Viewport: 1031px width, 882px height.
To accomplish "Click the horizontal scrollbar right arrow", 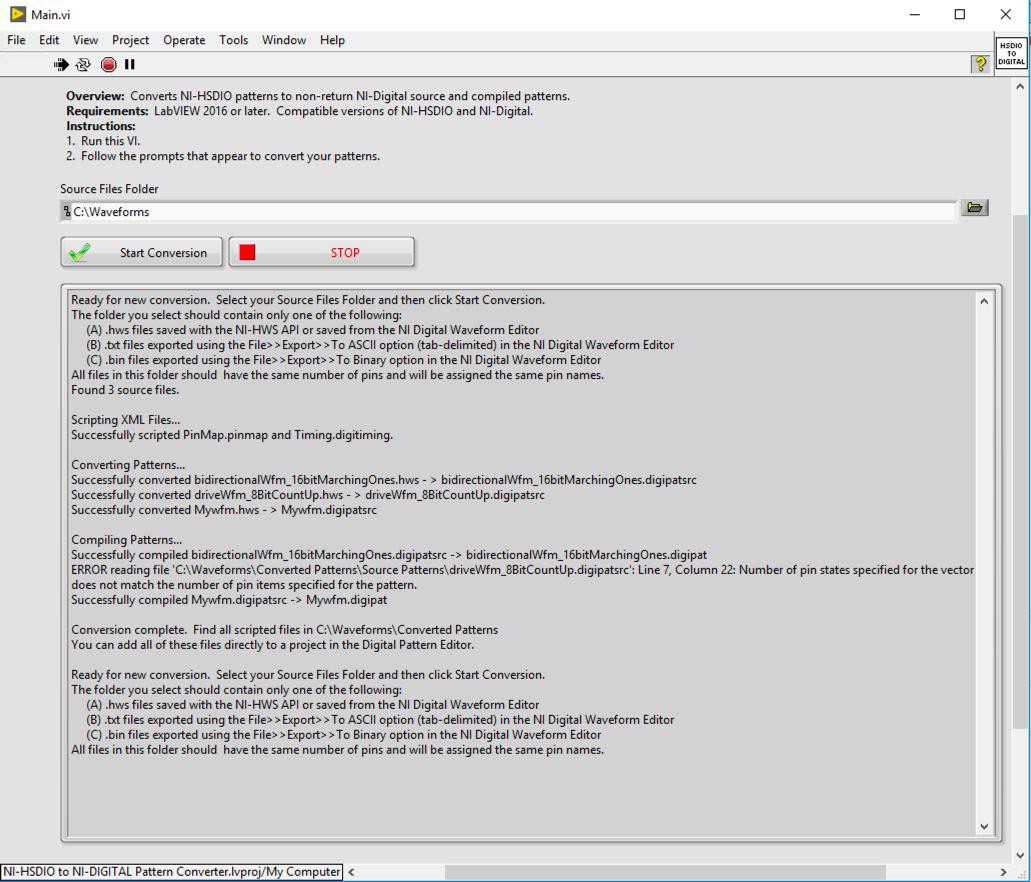I will pos(1003,872).
